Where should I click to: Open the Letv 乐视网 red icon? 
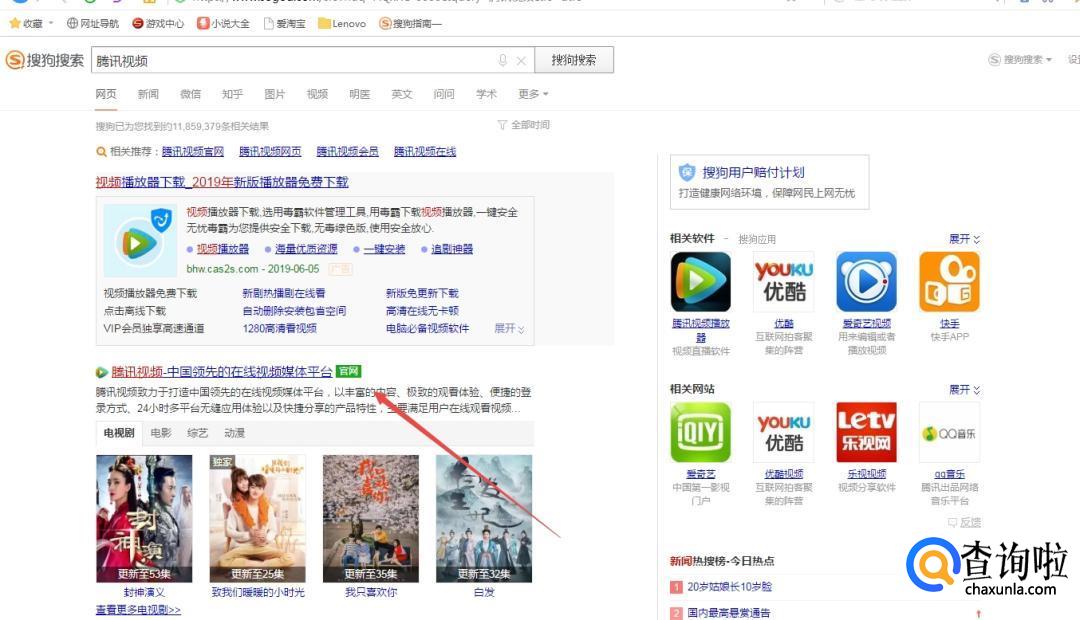click(x=866, y=432)
